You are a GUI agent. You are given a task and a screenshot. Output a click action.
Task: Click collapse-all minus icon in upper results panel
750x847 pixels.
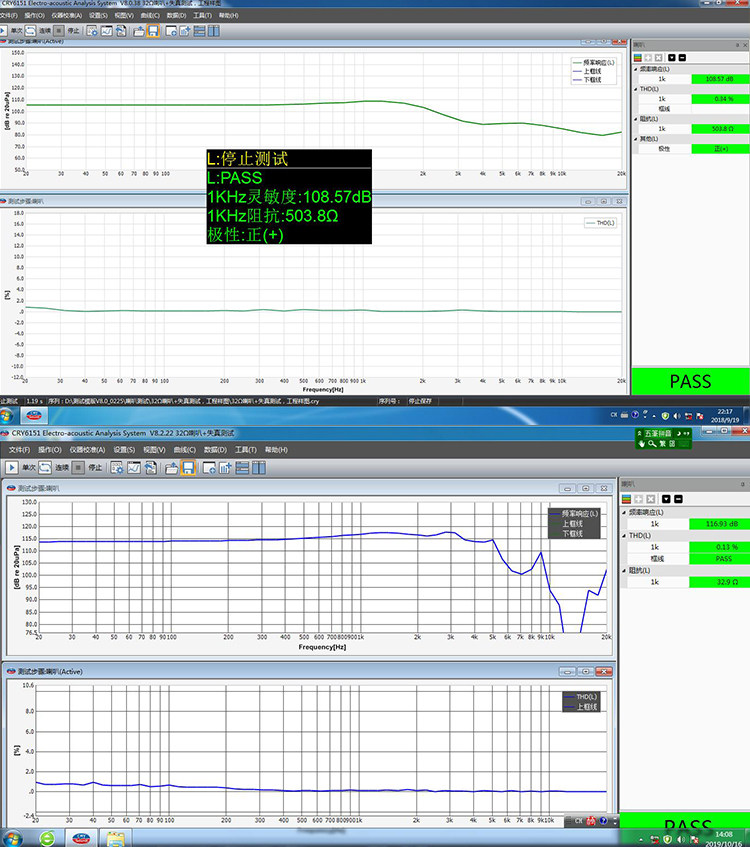682,57
